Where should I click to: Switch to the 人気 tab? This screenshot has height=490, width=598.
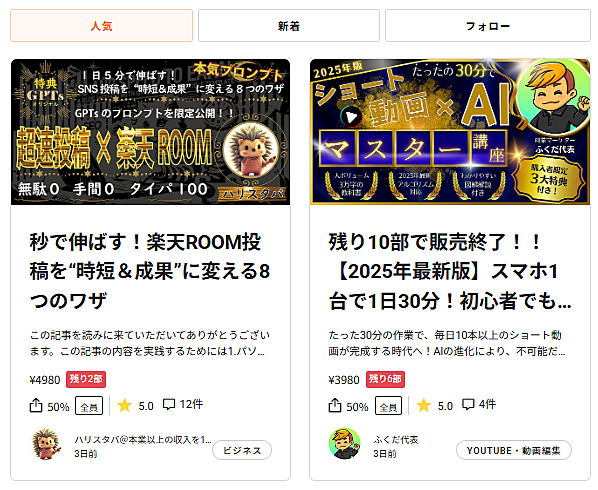(101, 26)
